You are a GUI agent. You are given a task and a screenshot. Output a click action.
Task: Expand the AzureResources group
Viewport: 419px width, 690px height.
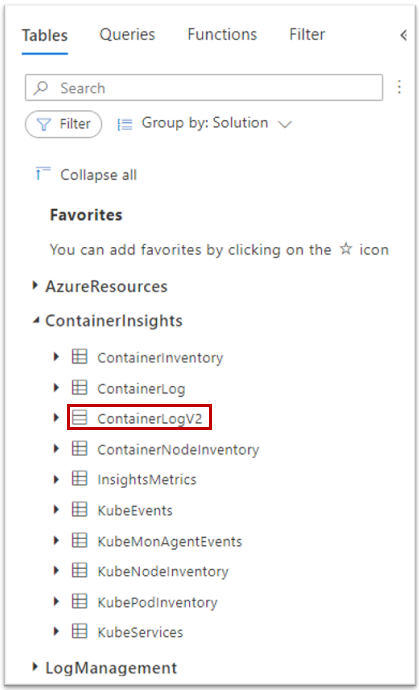pyautogui.click(x=35, y=286)
